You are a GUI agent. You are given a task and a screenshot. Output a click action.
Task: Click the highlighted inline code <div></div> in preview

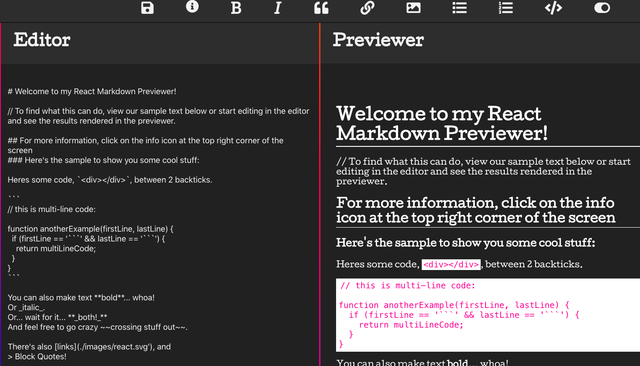pyautogui.click(x=451, y=264)
